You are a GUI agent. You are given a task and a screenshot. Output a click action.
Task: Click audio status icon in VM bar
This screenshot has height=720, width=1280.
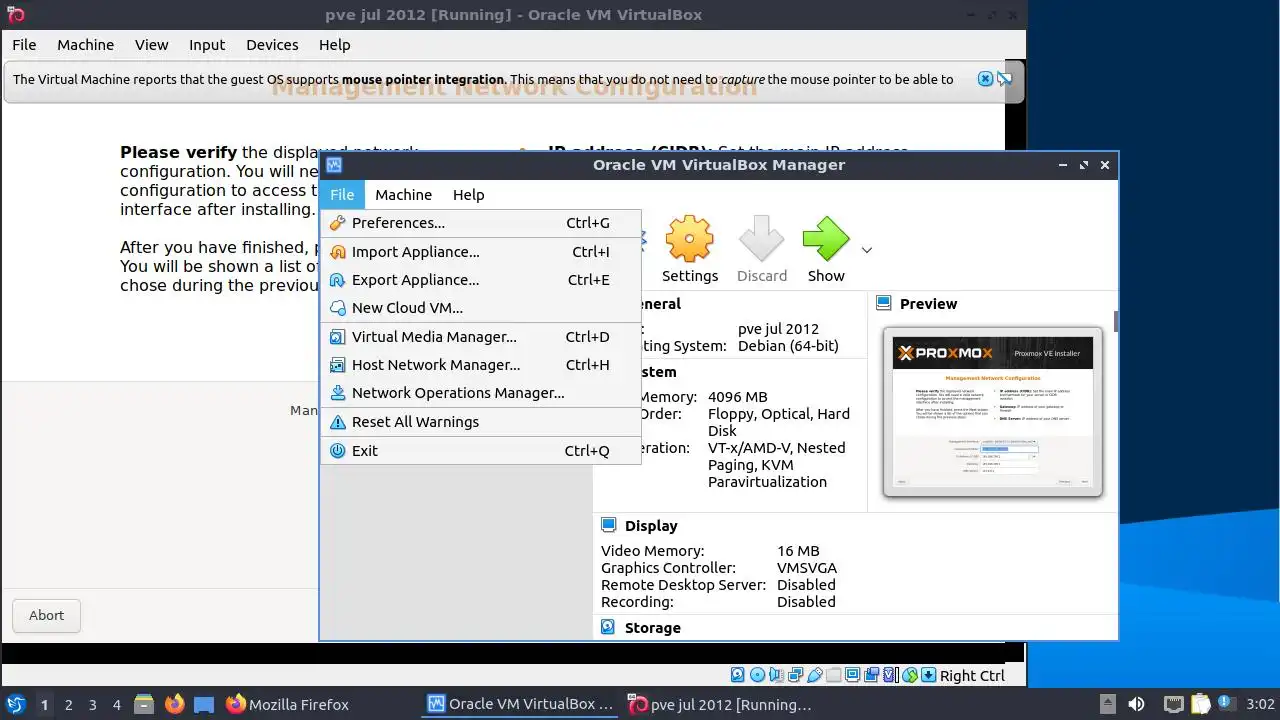pos(776,675)
